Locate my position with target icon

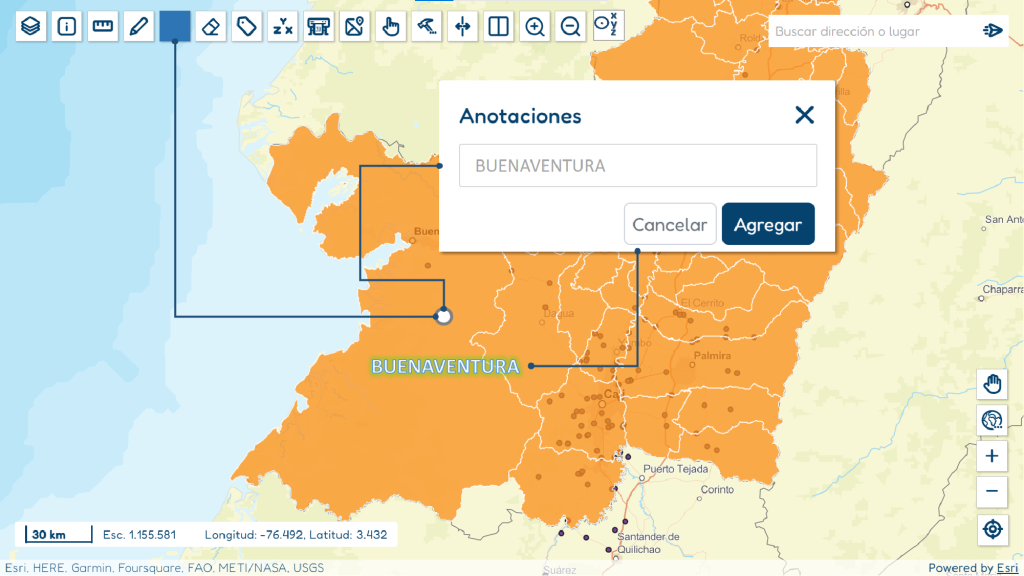click(x=992, y=528)
